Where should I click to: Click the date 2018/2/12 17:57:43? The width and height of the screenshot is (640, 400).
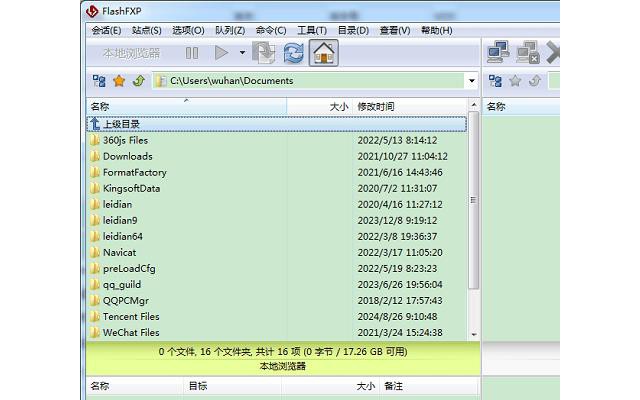click(400, 301)
